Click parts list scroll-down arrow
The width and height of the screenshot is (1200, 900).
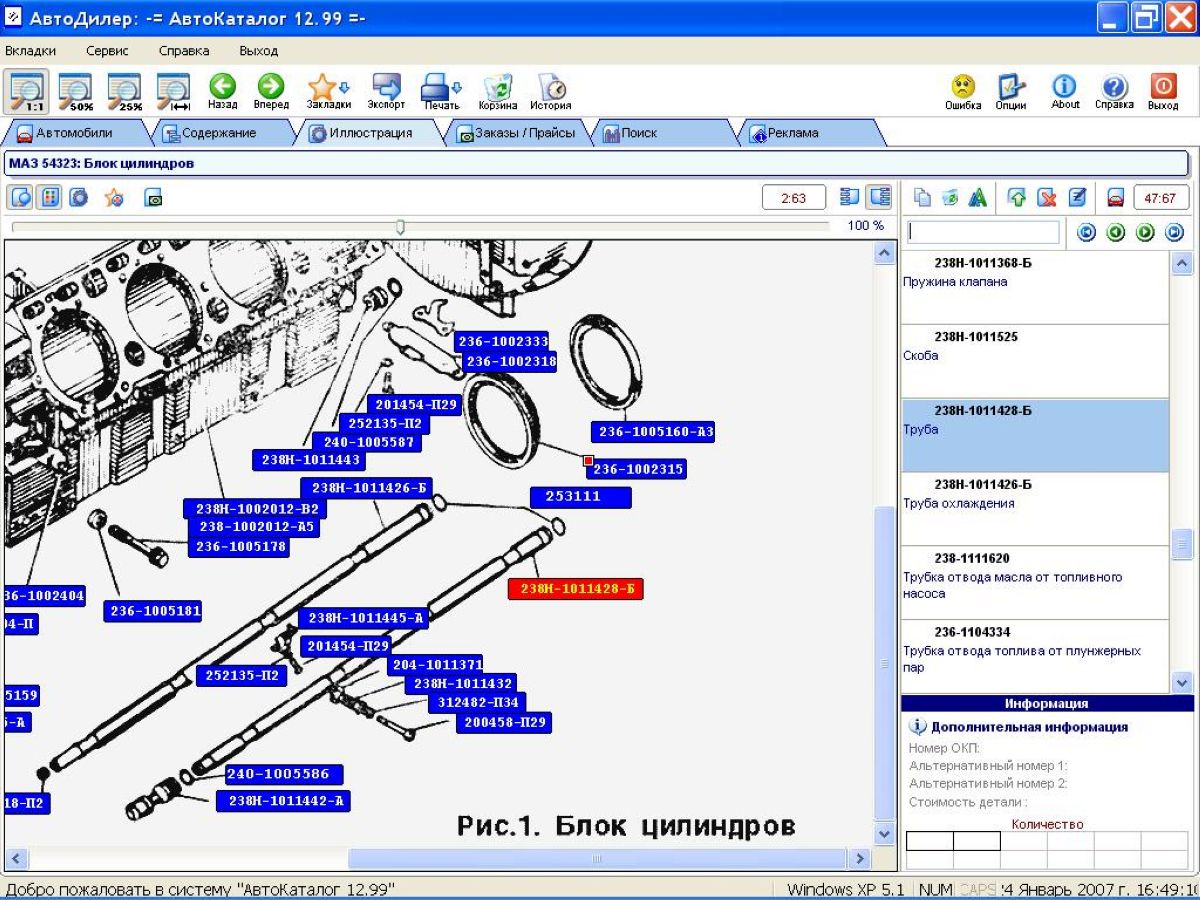click(1182, 682)
